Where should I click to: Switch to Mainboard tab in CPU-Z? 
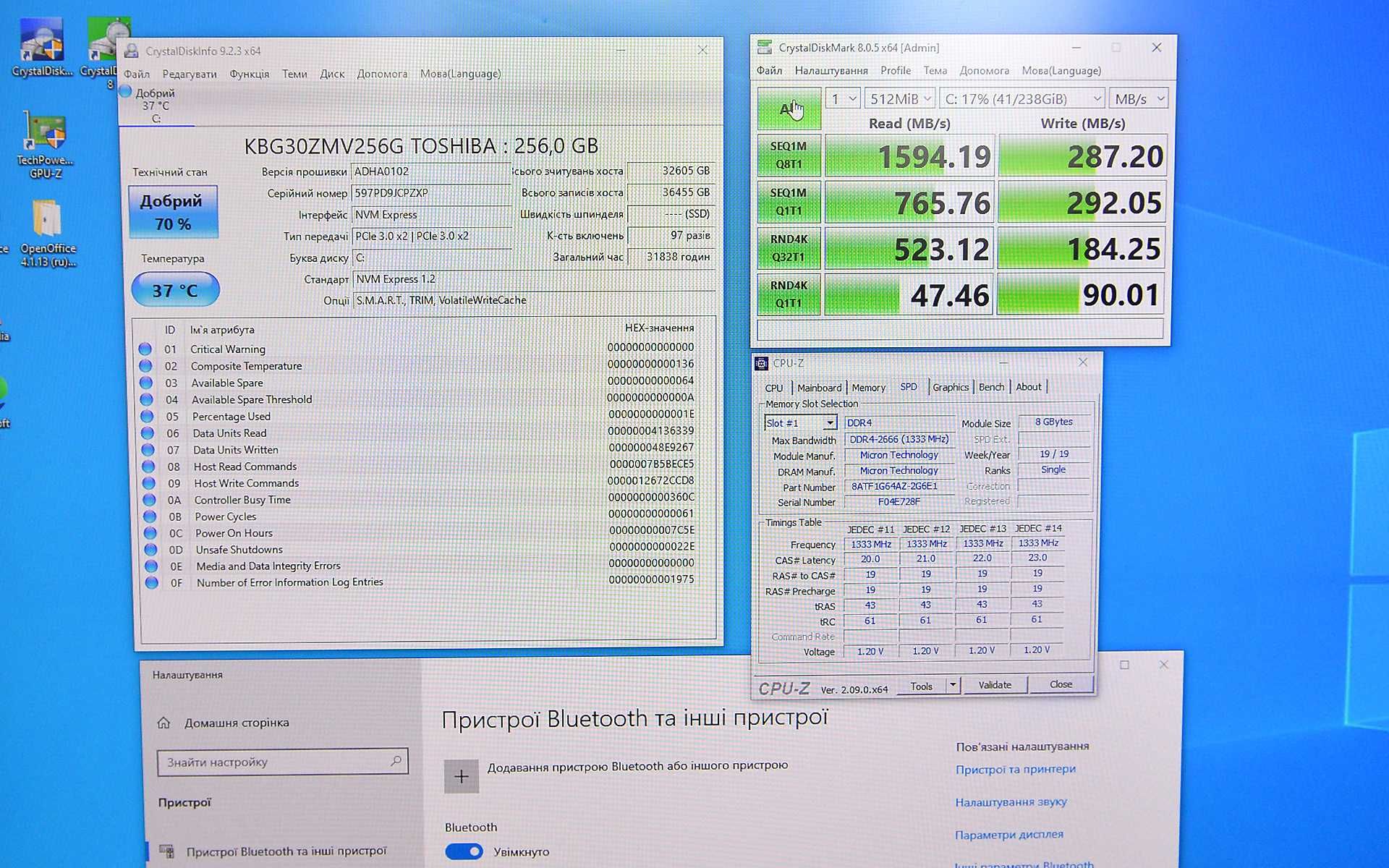point(819,388)
